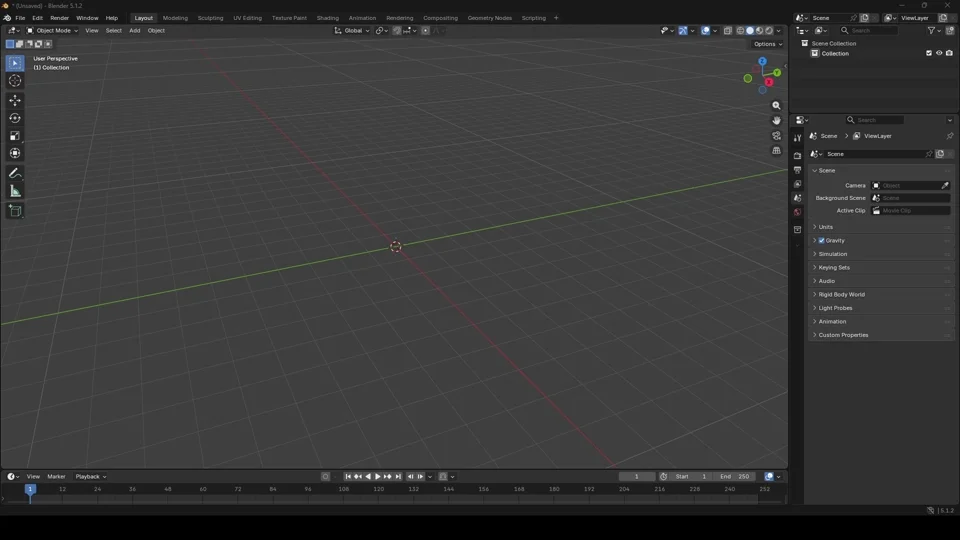Click the X axis on navigation gizmo

pyautogui.click(x=769, y=82)
